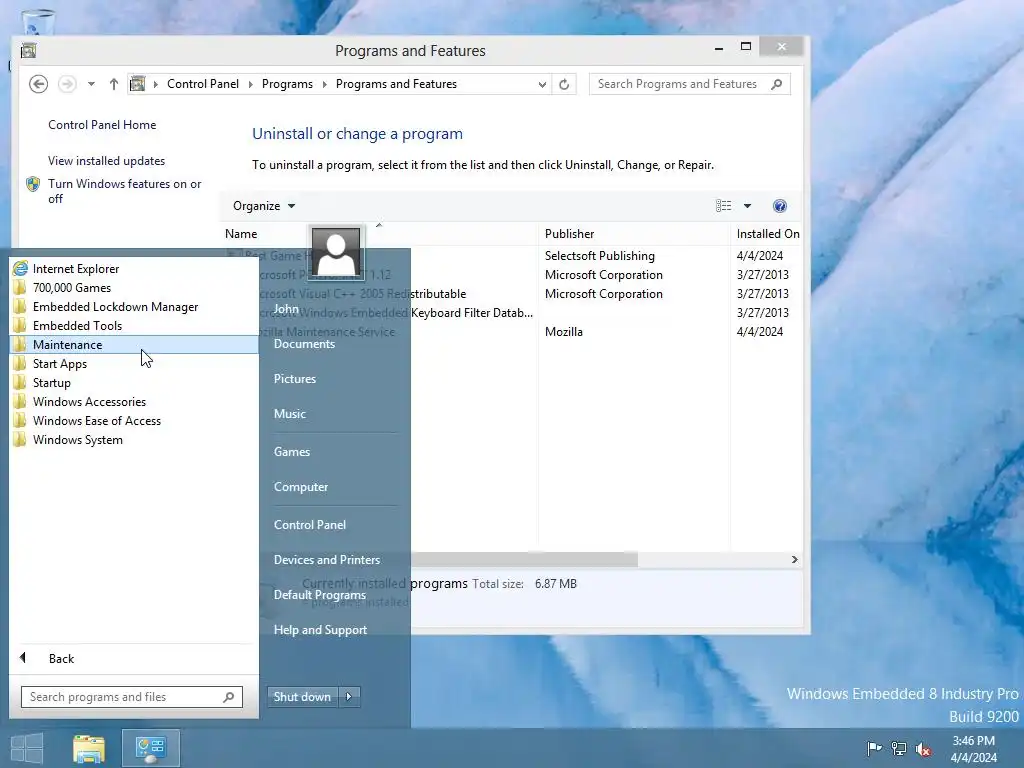Image resolution: width=1024 pixels, height=768 pixels.
Task: Click the Back navigation arrow
Action: [39, 84]
